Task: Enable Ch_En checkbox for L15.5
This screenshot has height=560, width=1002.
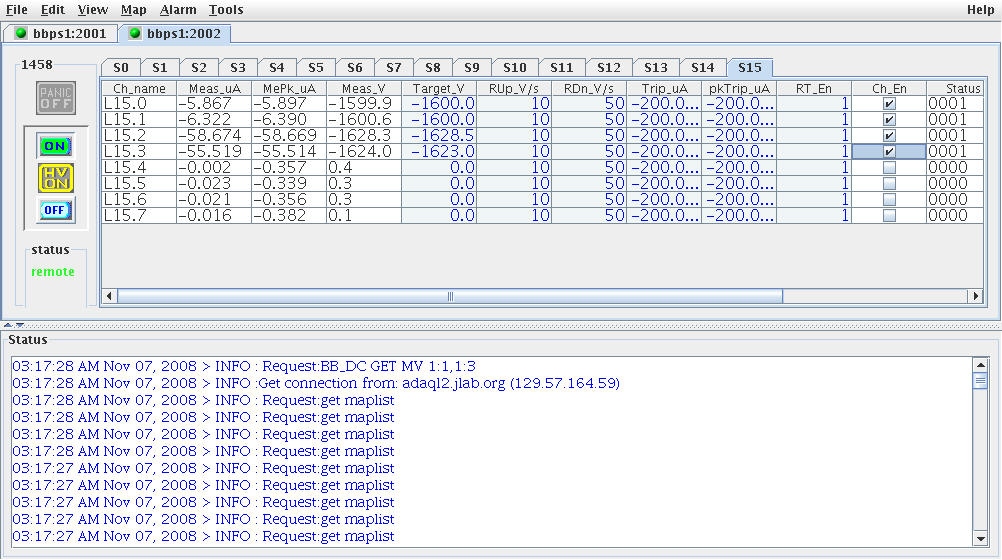Action: pyautogui.click(x=889, y=183)
